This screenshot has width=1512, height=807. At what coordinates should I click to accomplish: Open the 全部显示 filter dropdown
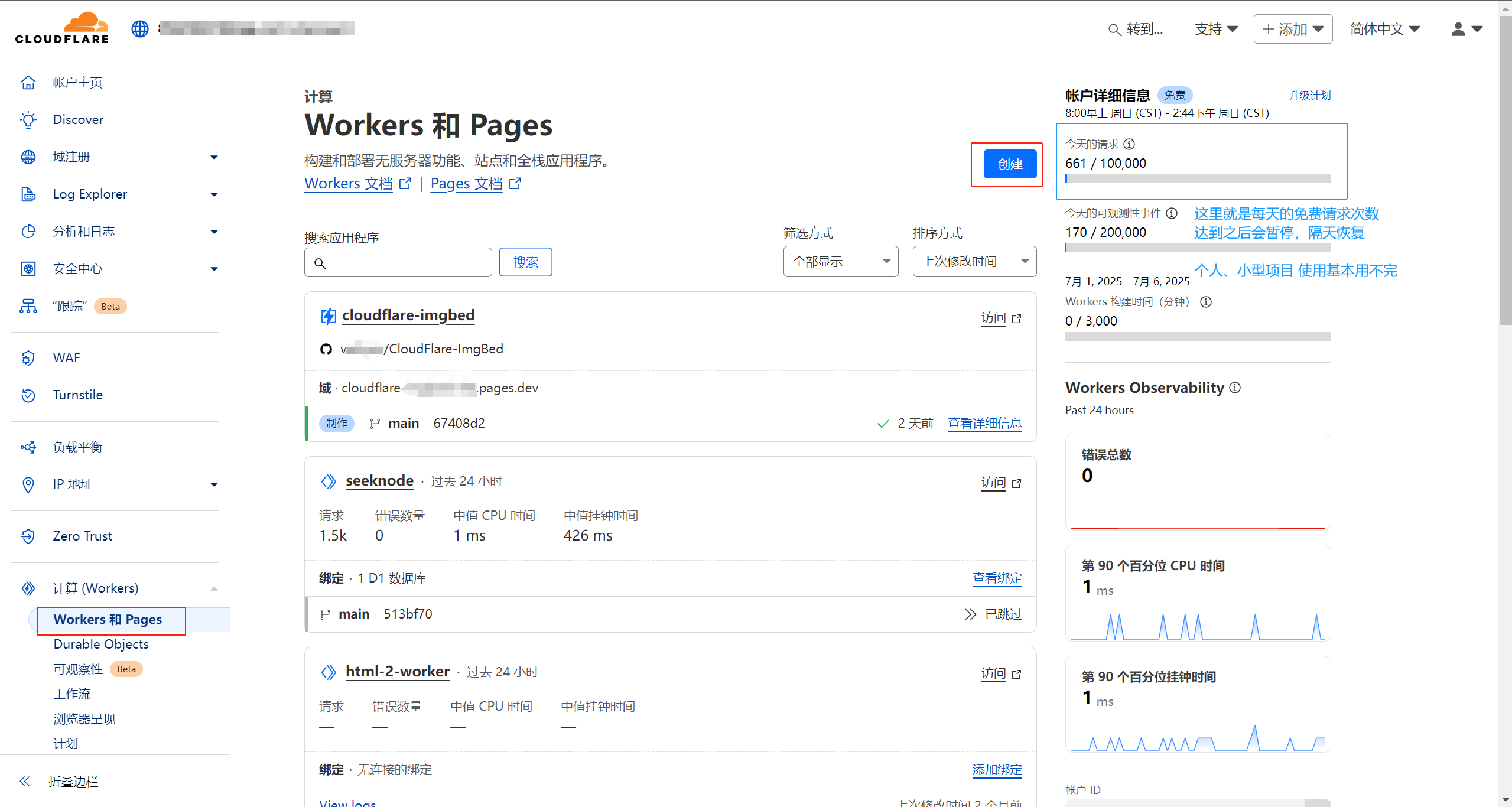tap(840, 261)
